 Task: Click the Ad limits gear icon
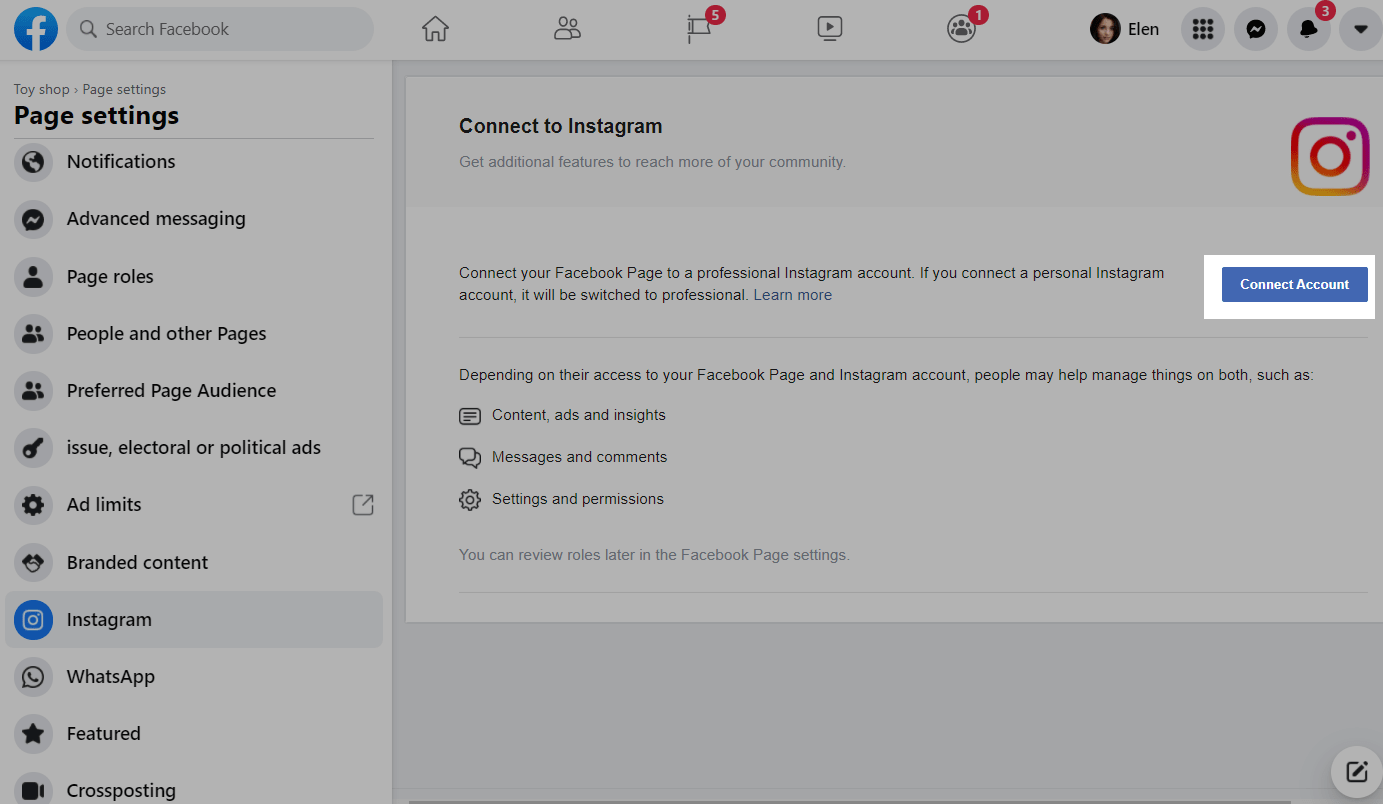[33, 505]
